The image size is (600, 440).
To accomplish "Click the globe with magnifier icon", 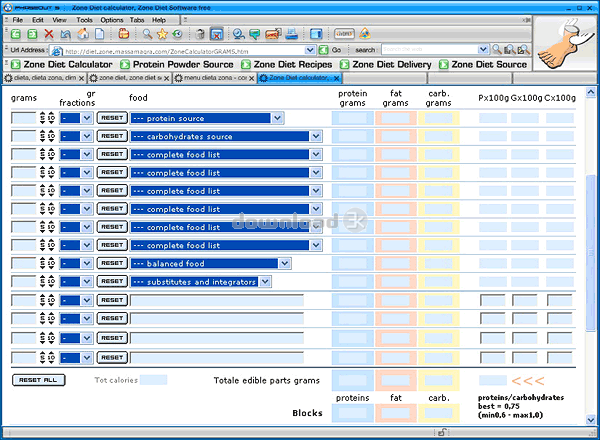I will [239, 34].
